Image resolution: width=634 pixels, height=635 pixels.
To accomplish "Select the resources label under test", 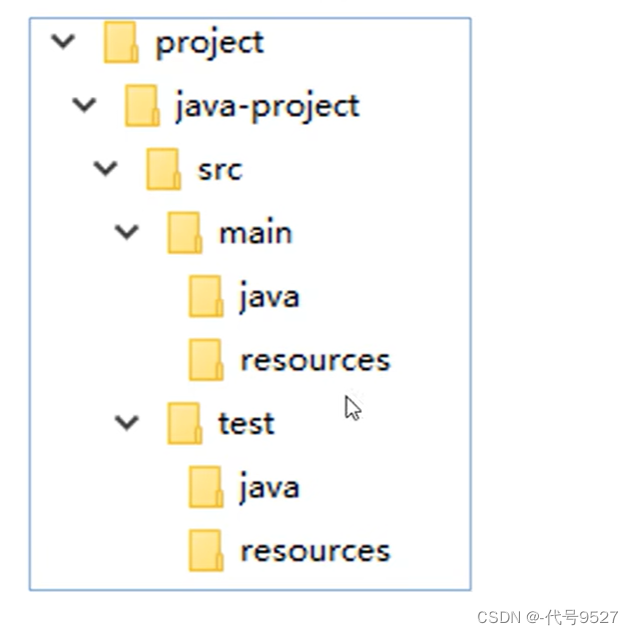I will (x=314, y=550).
